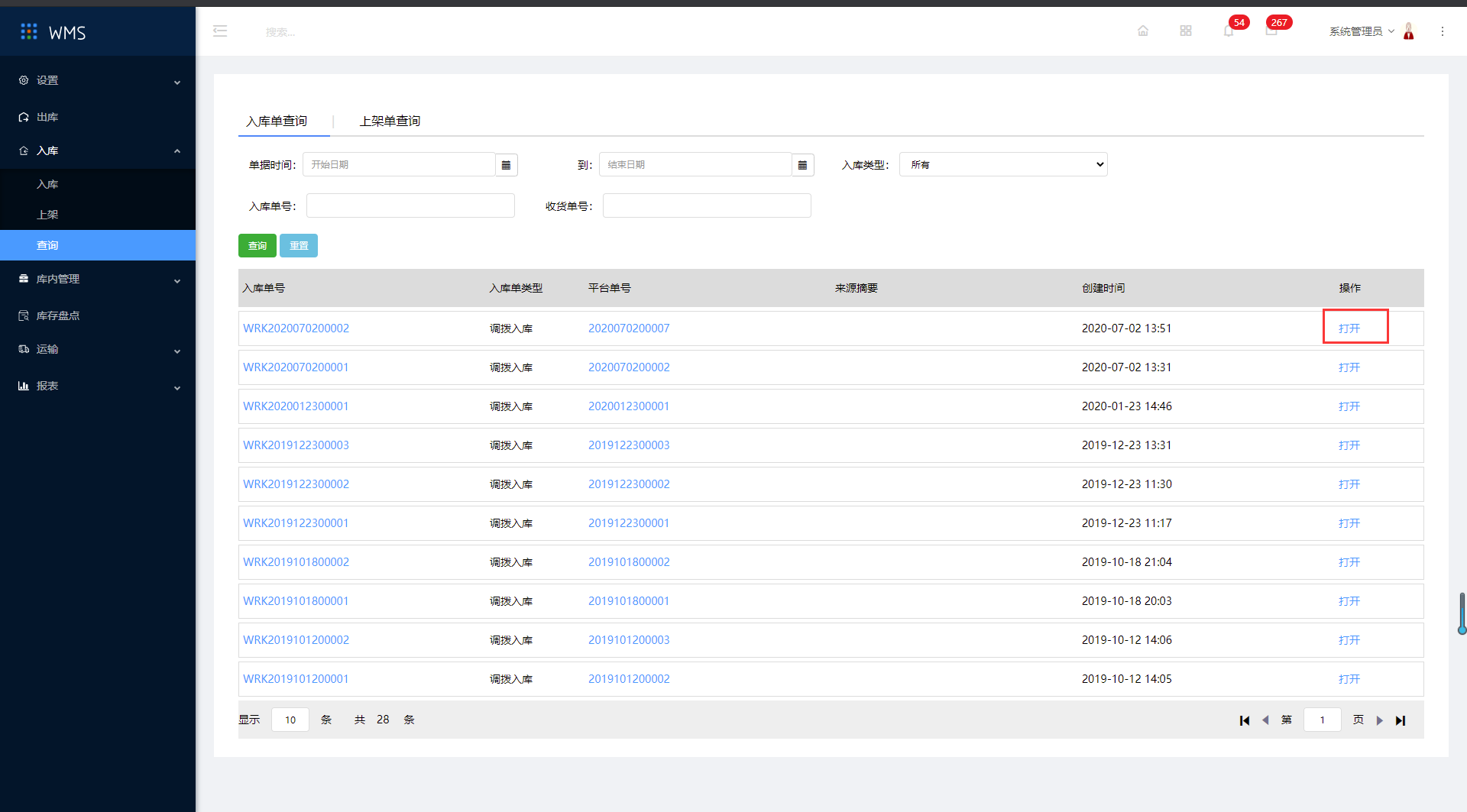Open platform order link 2019101200003
Screen dimensions: 1467x812
pos(629,640)
